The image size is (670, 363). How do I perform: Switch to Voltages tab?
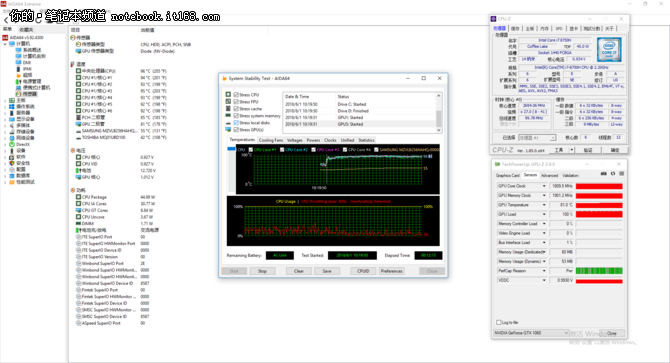(295, 140)
